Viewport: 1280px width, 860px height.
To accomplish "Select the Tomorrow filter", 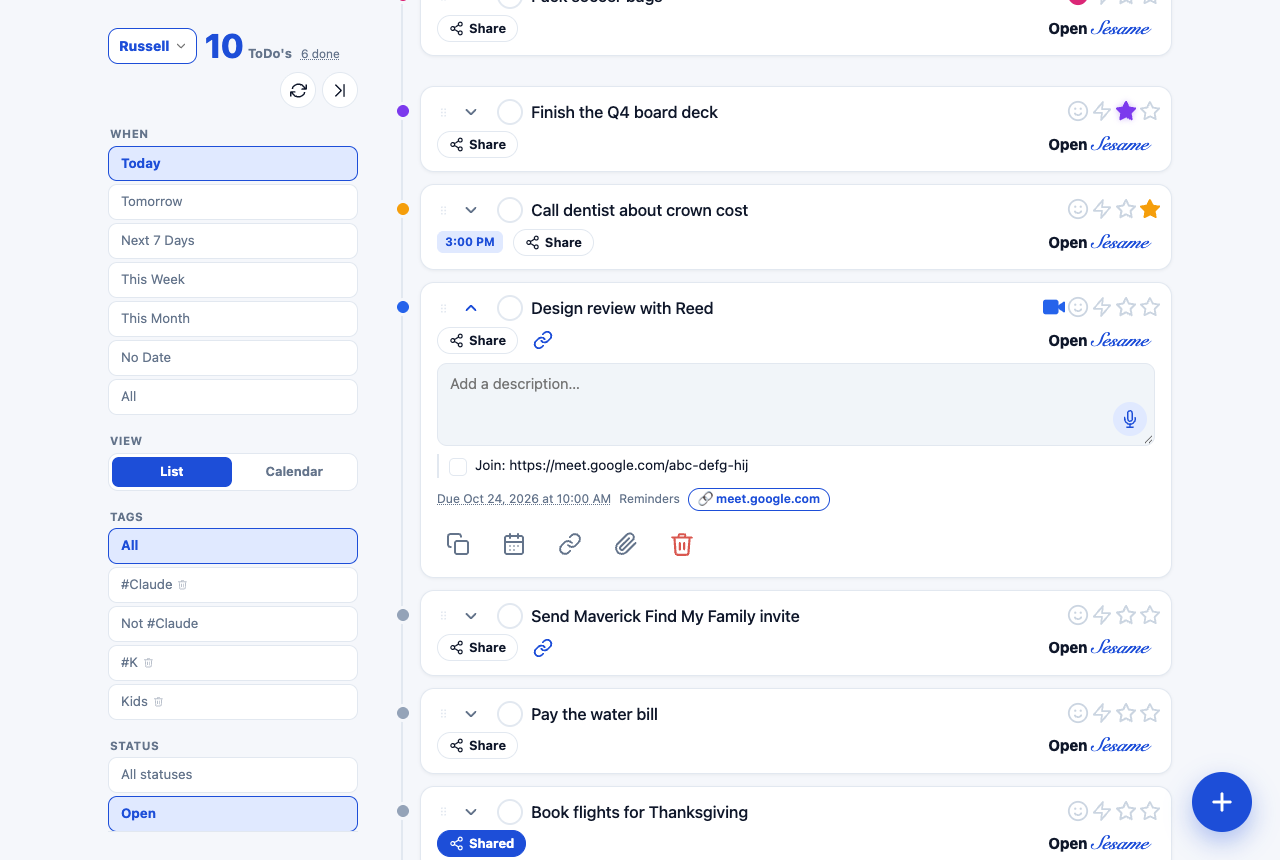I will [233, 202].
